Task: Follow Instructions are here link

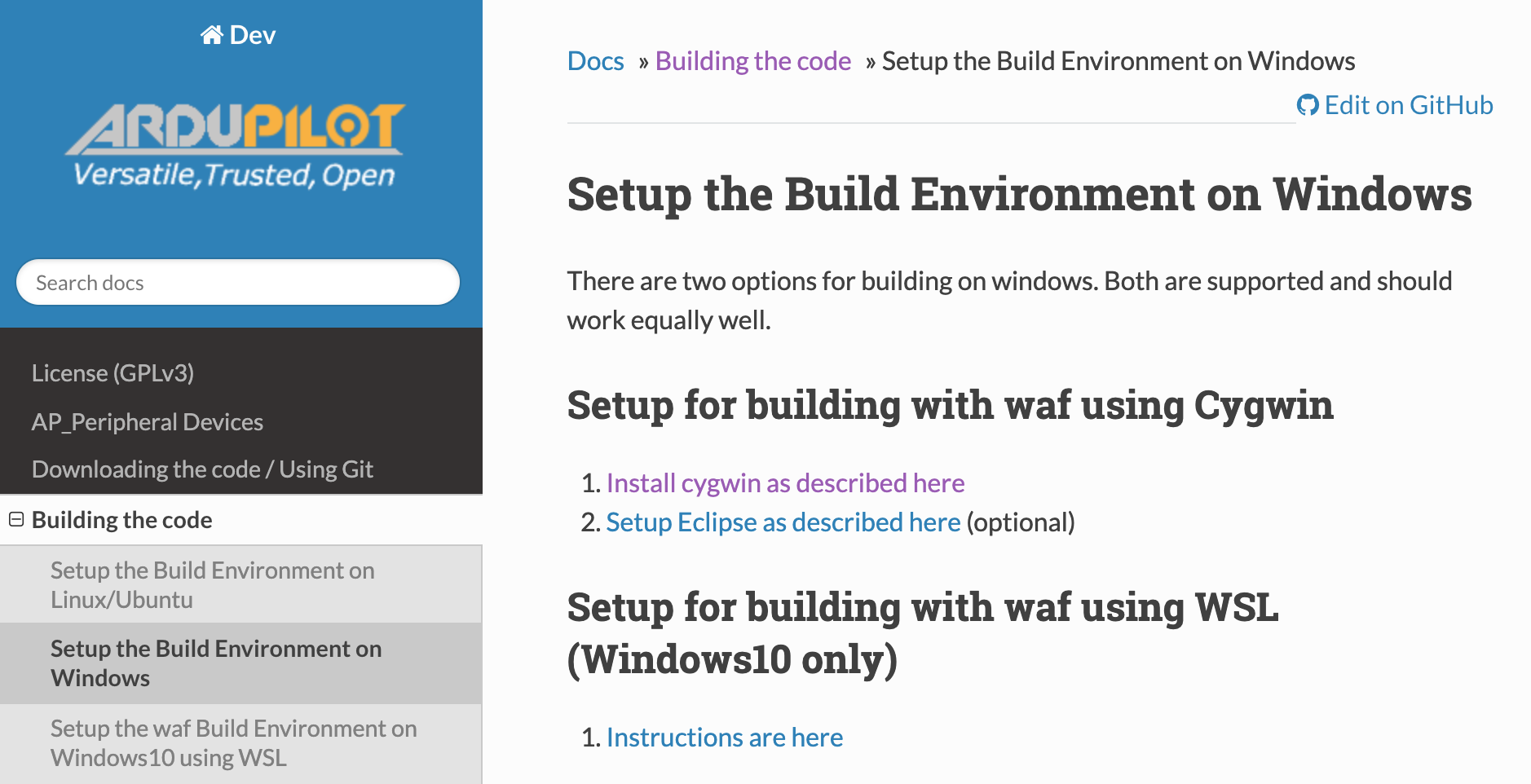Action: (725, 738)
